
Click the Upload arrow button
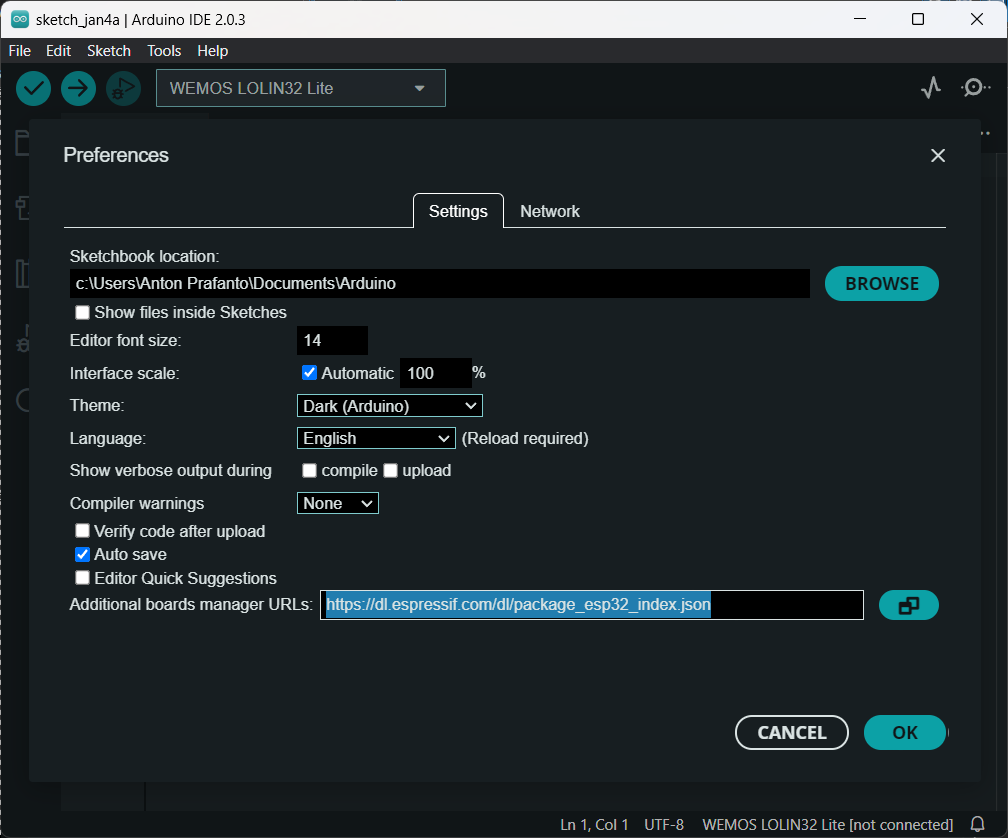tap(78, 88)
